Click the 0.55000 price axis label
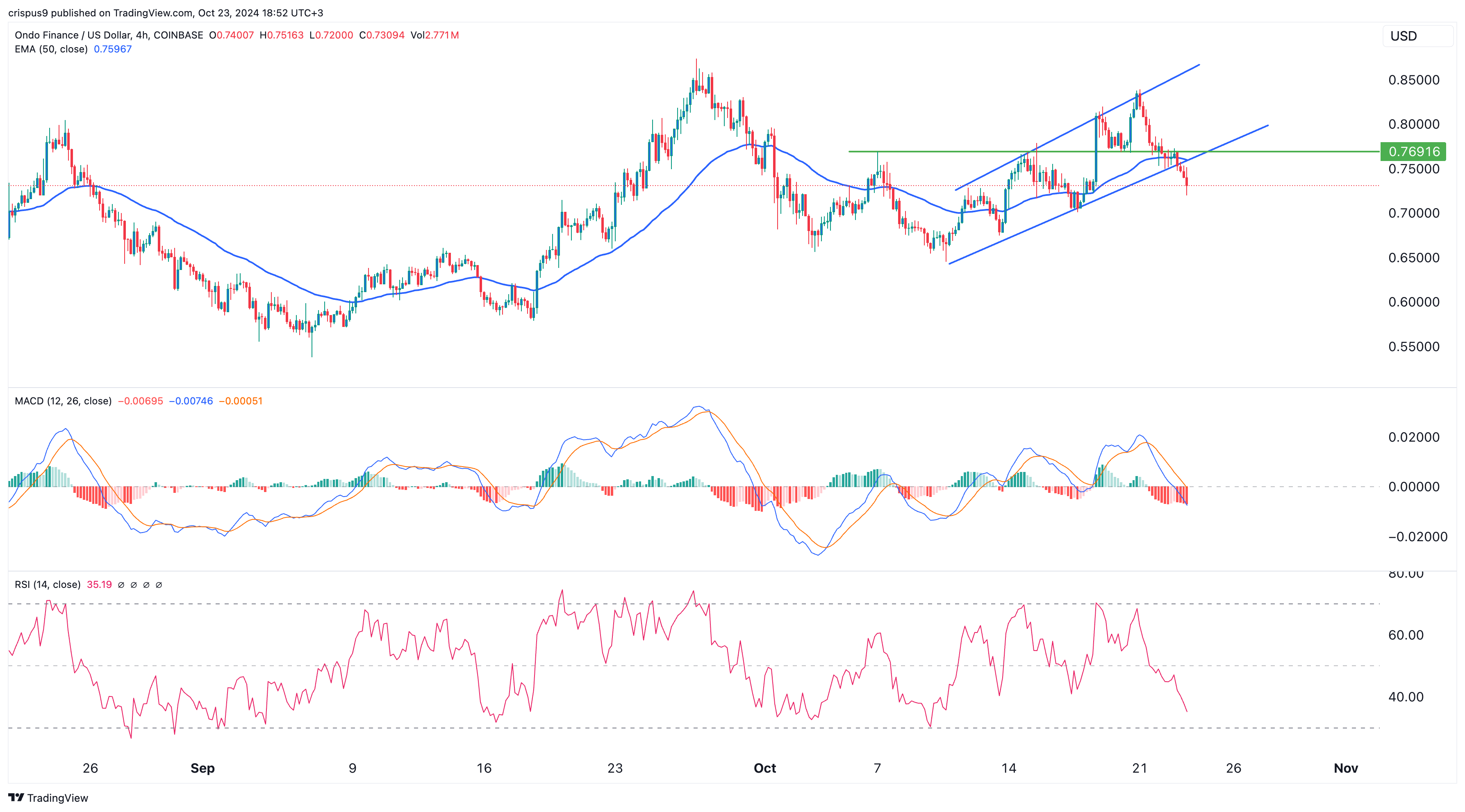The image size is (1465, 812). pyautogui.click(x=1414, y=347)
